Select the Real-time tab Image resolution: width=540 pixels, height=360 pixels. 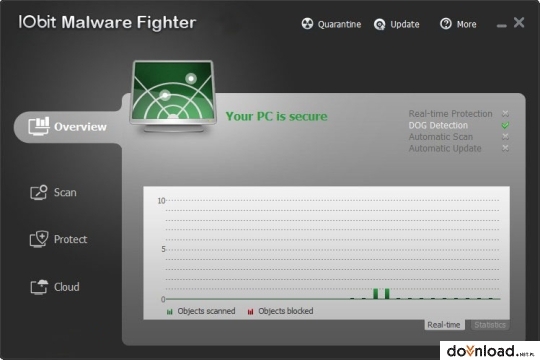point(444,325)
